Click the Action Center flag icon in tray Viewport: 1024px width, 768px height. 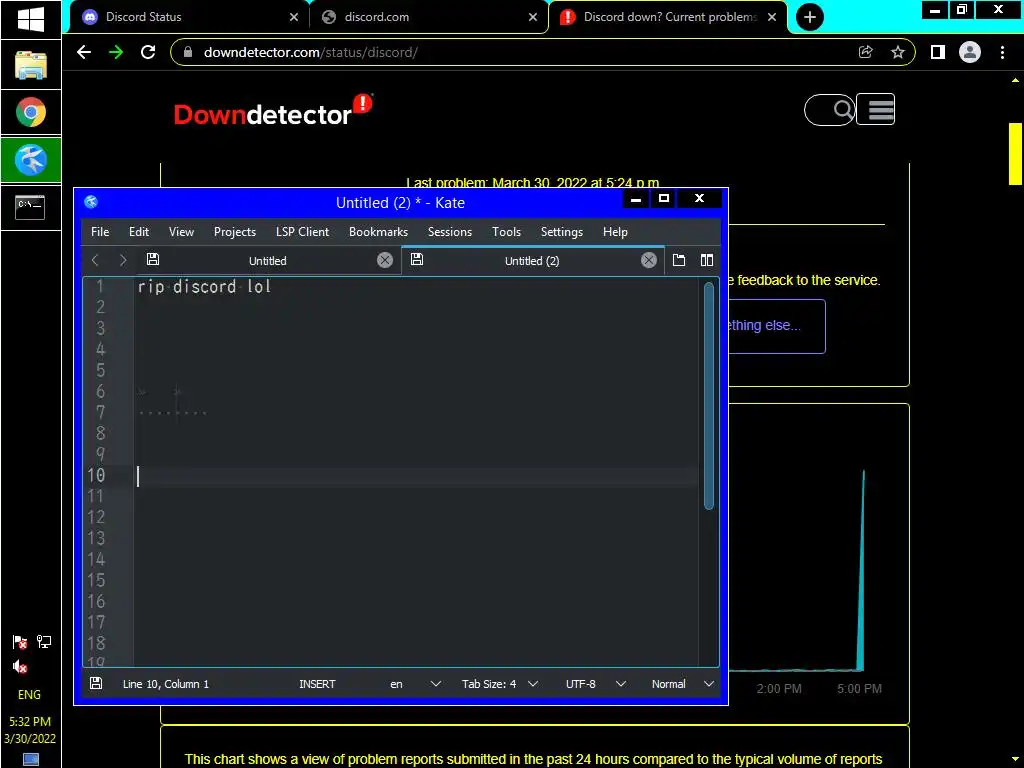(20, 642)
